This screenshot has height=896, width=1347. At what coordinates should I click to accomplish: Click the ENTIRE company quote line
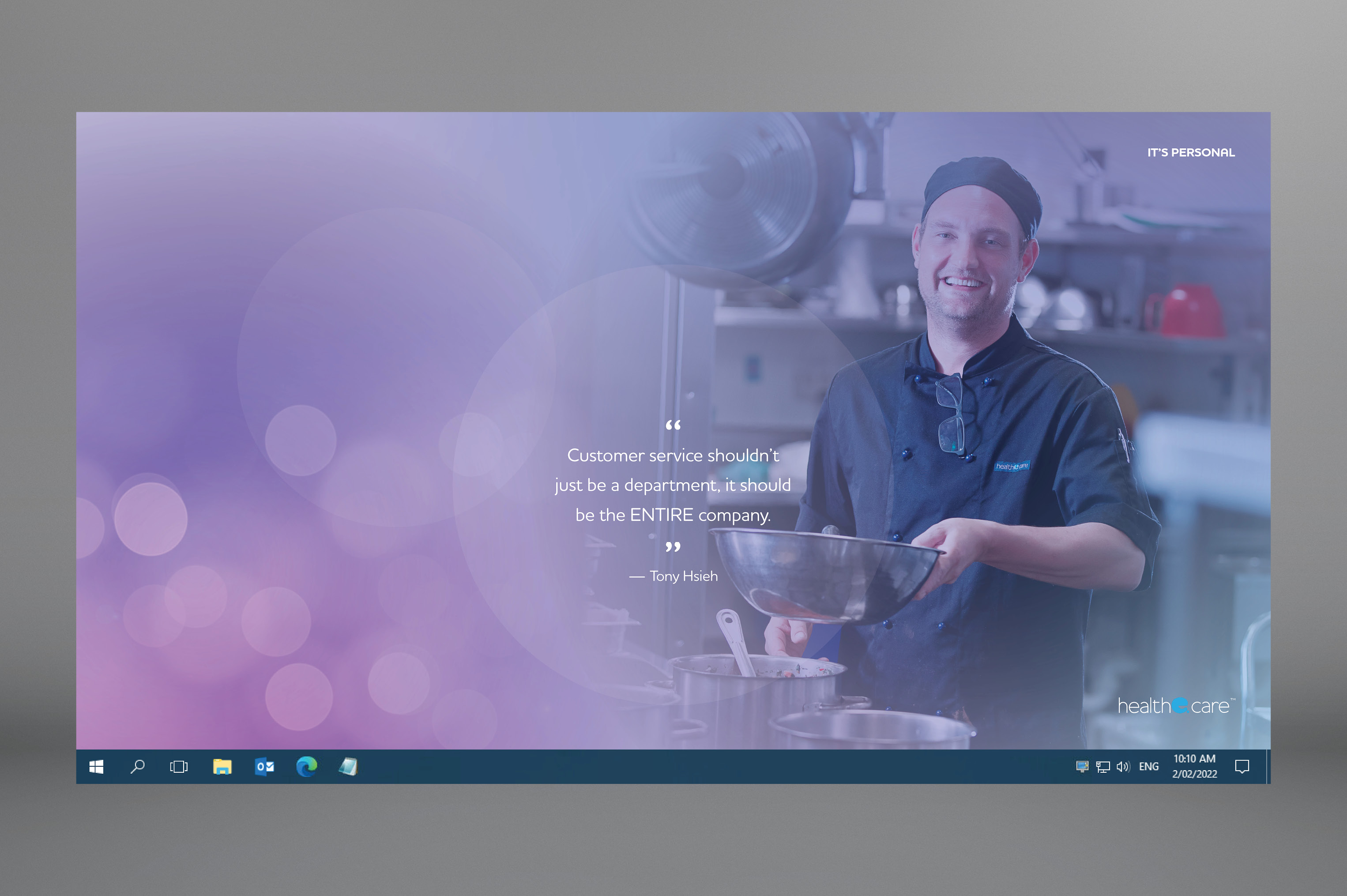673,515
